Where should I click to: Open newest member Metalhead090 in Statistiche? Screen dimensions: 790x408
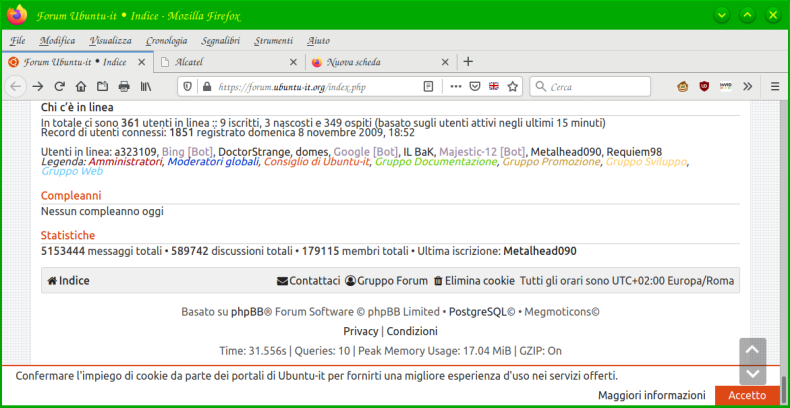[540, 251]
